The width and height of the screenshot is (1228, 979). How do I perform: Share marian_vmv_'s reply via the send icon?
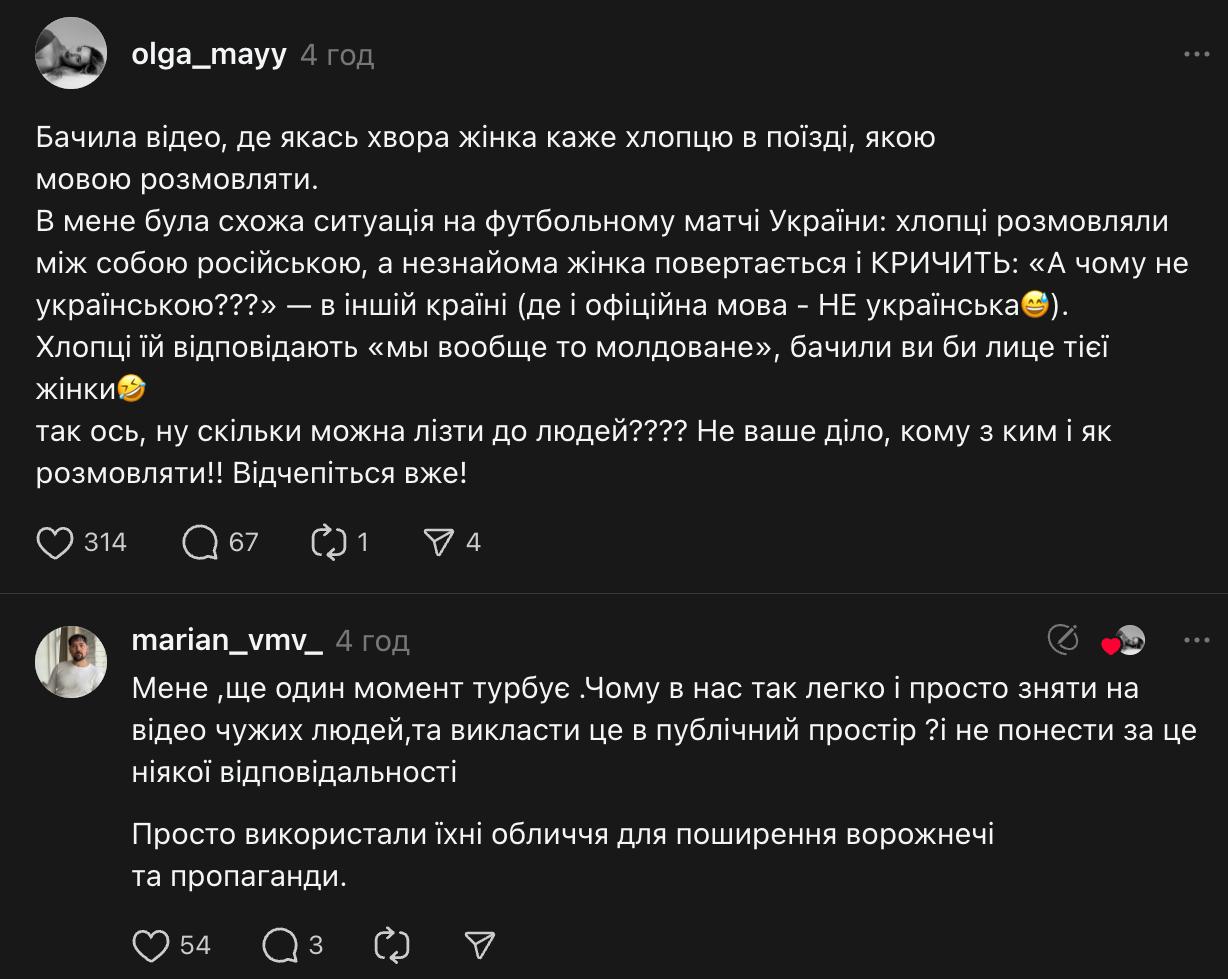coord(481,944)
